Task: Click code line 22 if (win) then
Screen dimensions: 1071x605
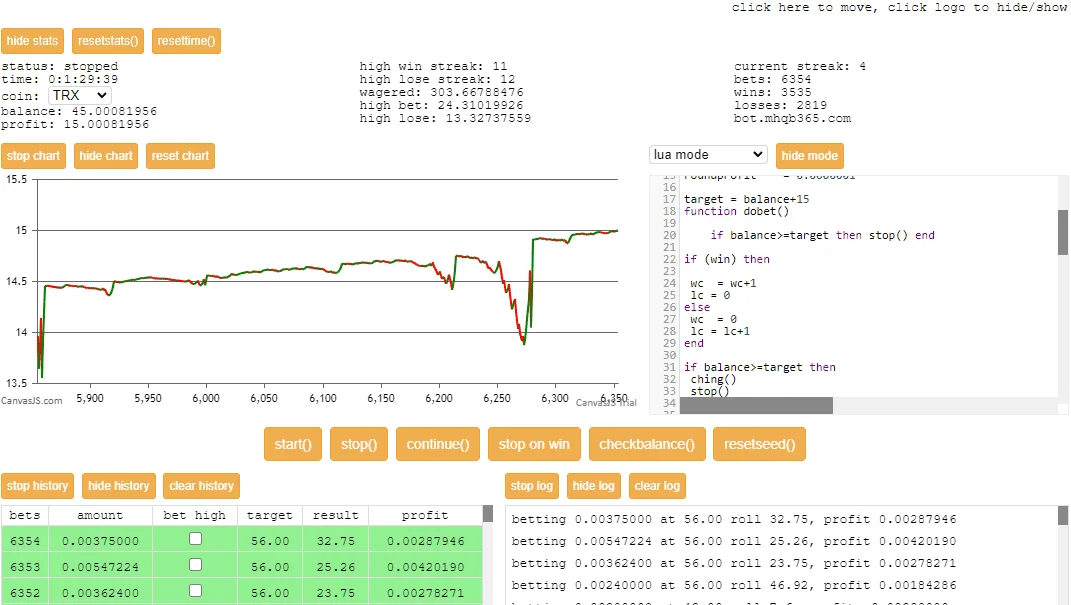Action: [727, 259]
